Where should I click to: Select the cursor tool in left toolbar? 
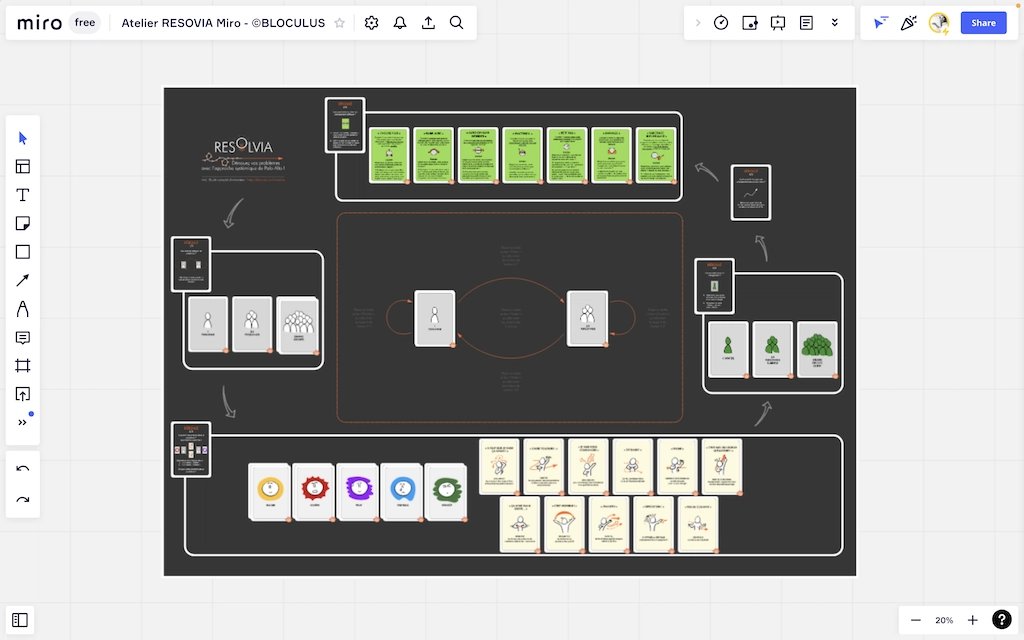click(23, 138)
